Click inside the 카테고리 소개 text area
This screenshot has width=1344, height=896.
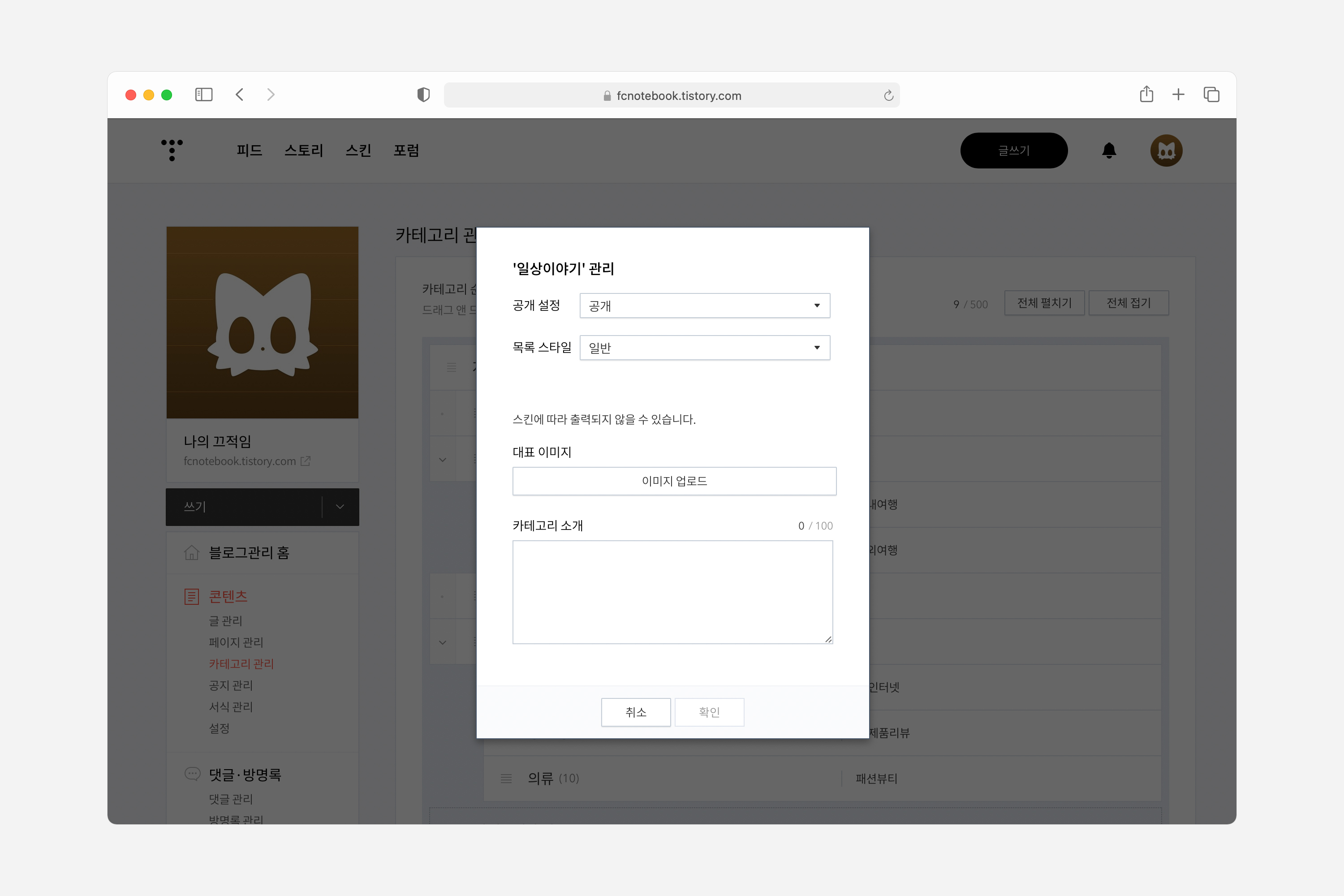tap(672, 592)
